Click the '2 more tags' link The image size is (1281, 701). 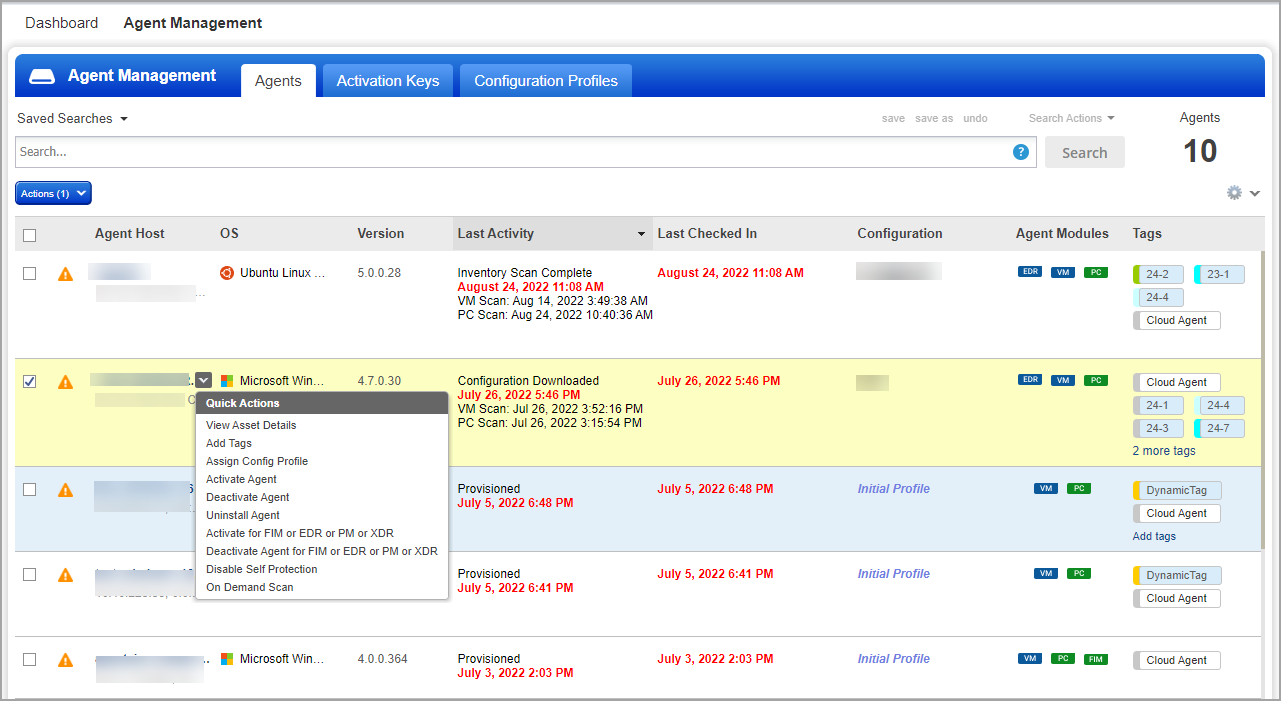click(1164, 451)
